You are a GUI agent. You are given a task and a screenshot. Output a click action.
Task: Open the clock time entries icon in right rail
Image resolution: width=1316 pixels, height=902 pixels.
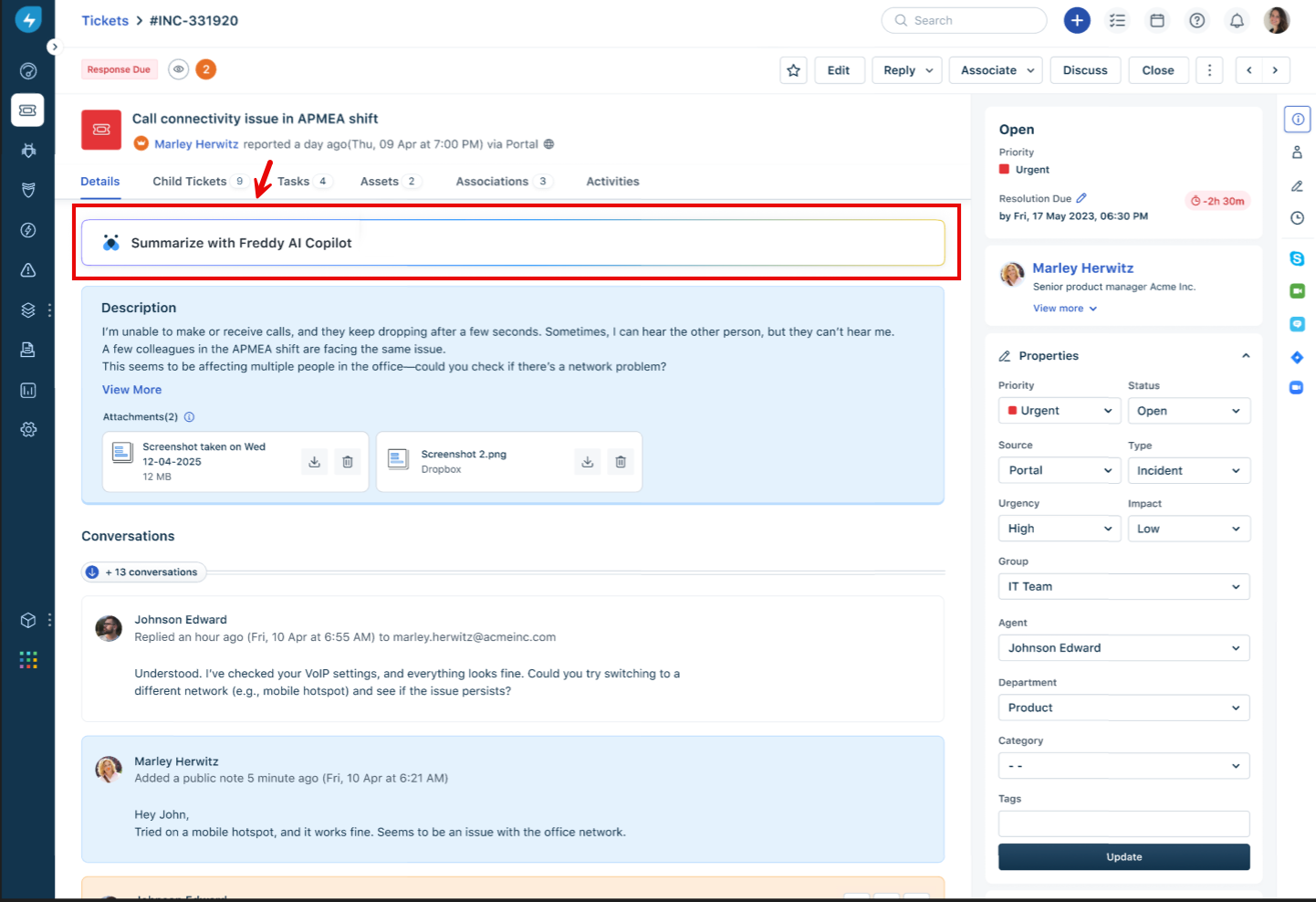point(1297,218)
